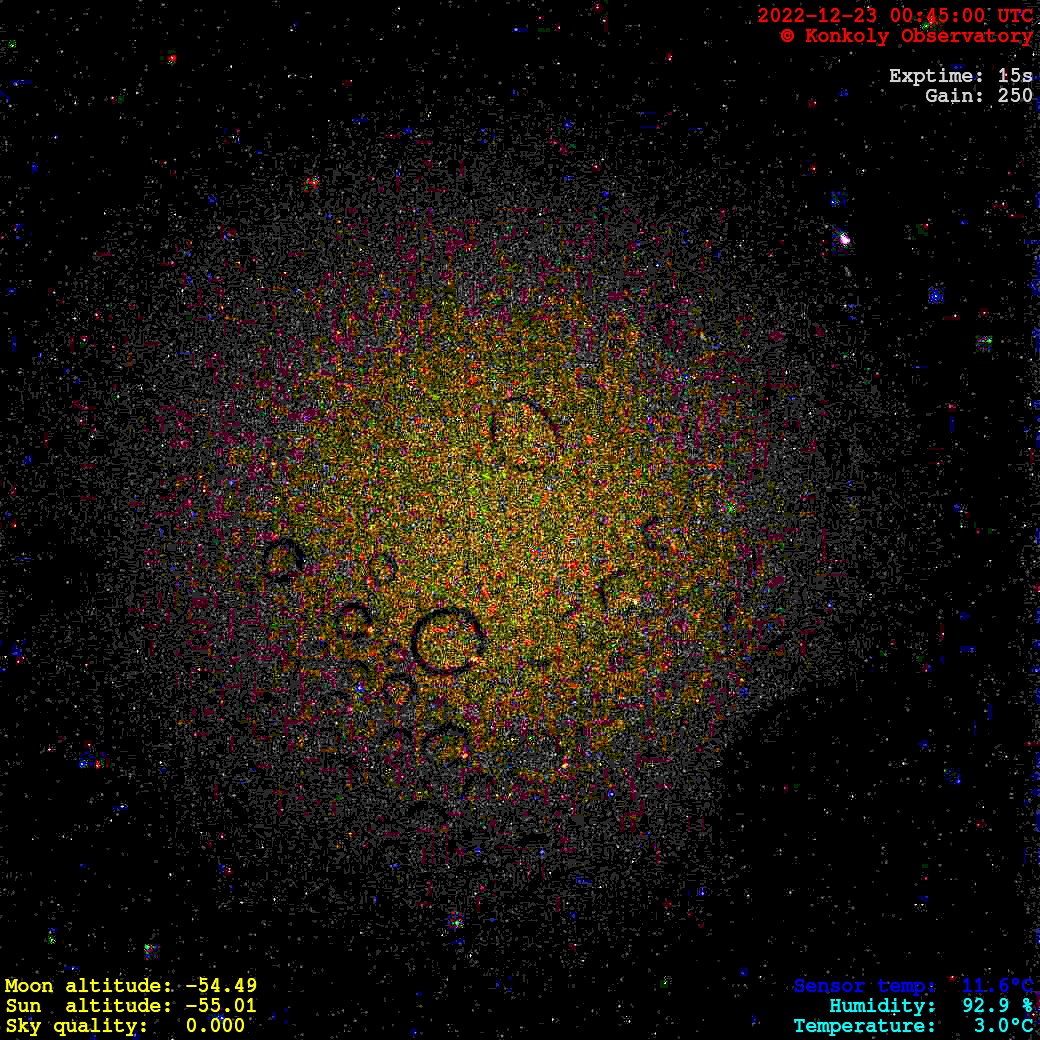The image size is (1040, 1040).
Task: Click the green pixel cluster at bottom left
Action: point(150,949)
